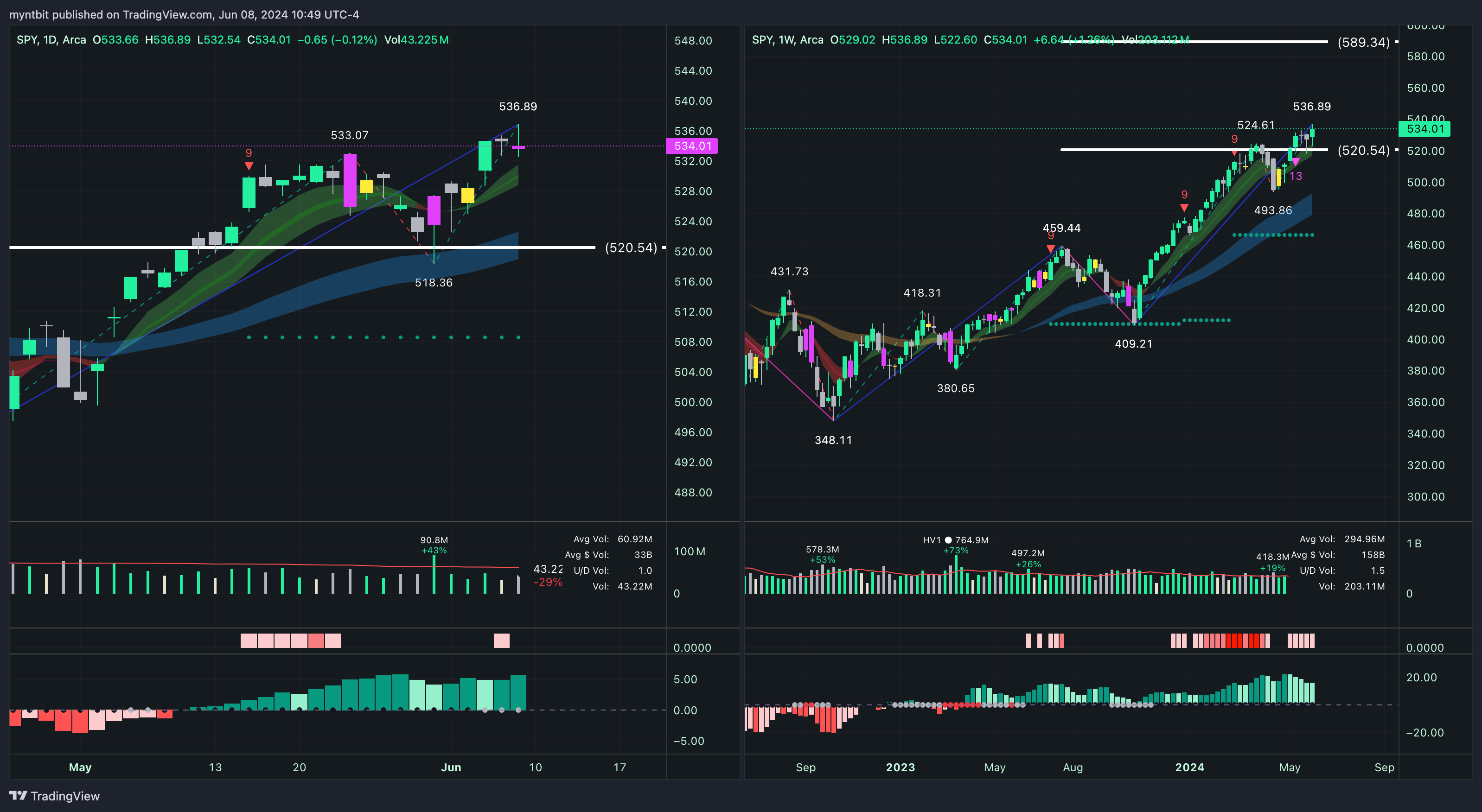This screenshot has width=1482, height=812.
Task: Click the Jun date label on daily axis
Action: tap(451, 767)
